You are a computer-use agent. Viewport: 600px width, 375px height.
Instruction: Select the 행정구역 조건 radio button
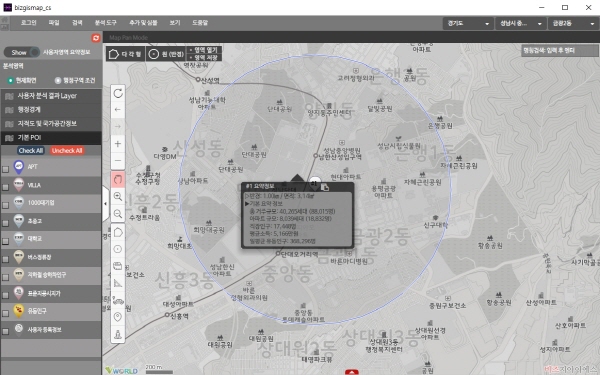58,80
